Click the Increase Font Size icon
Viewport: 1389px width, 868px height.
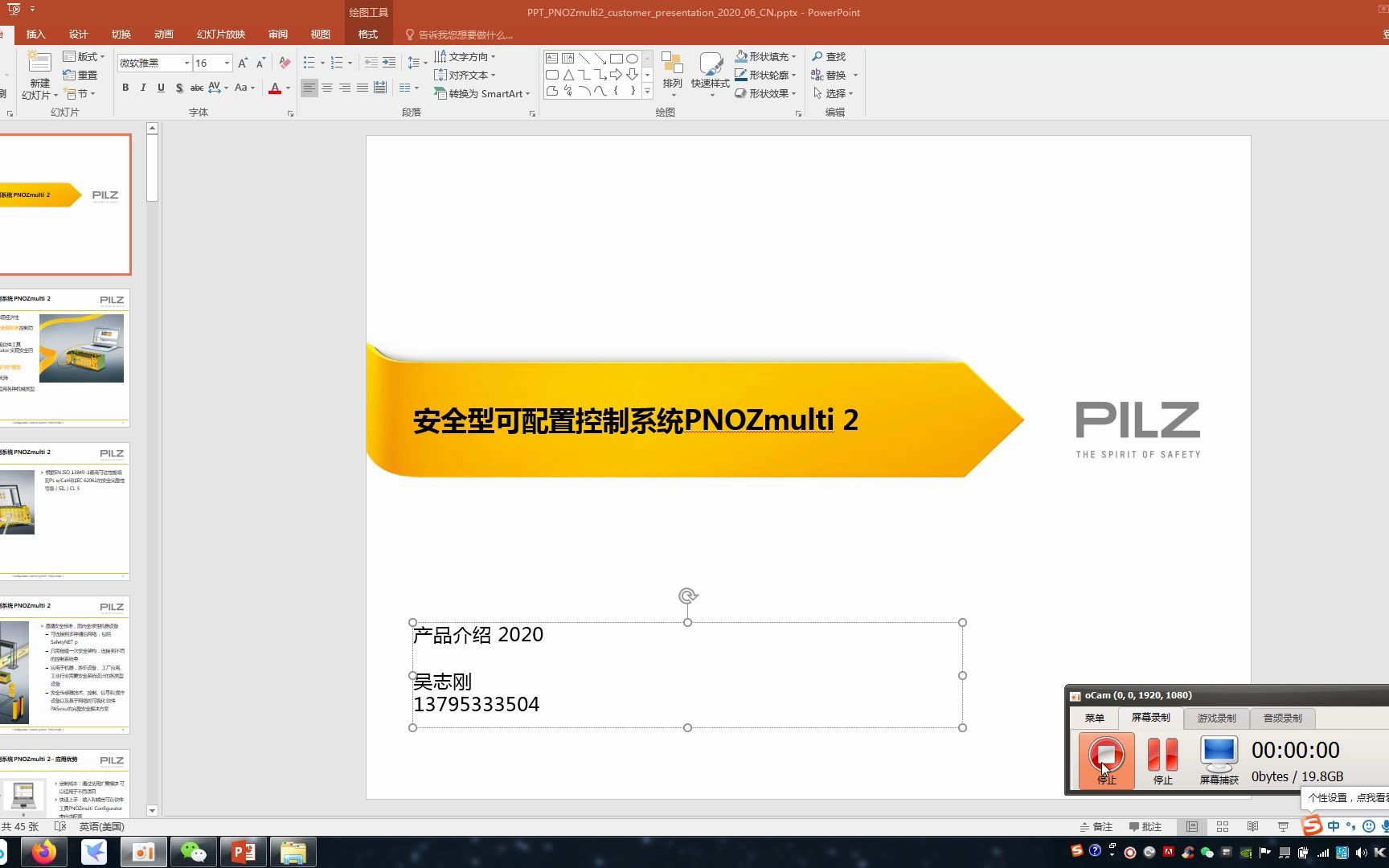point(243,63)
